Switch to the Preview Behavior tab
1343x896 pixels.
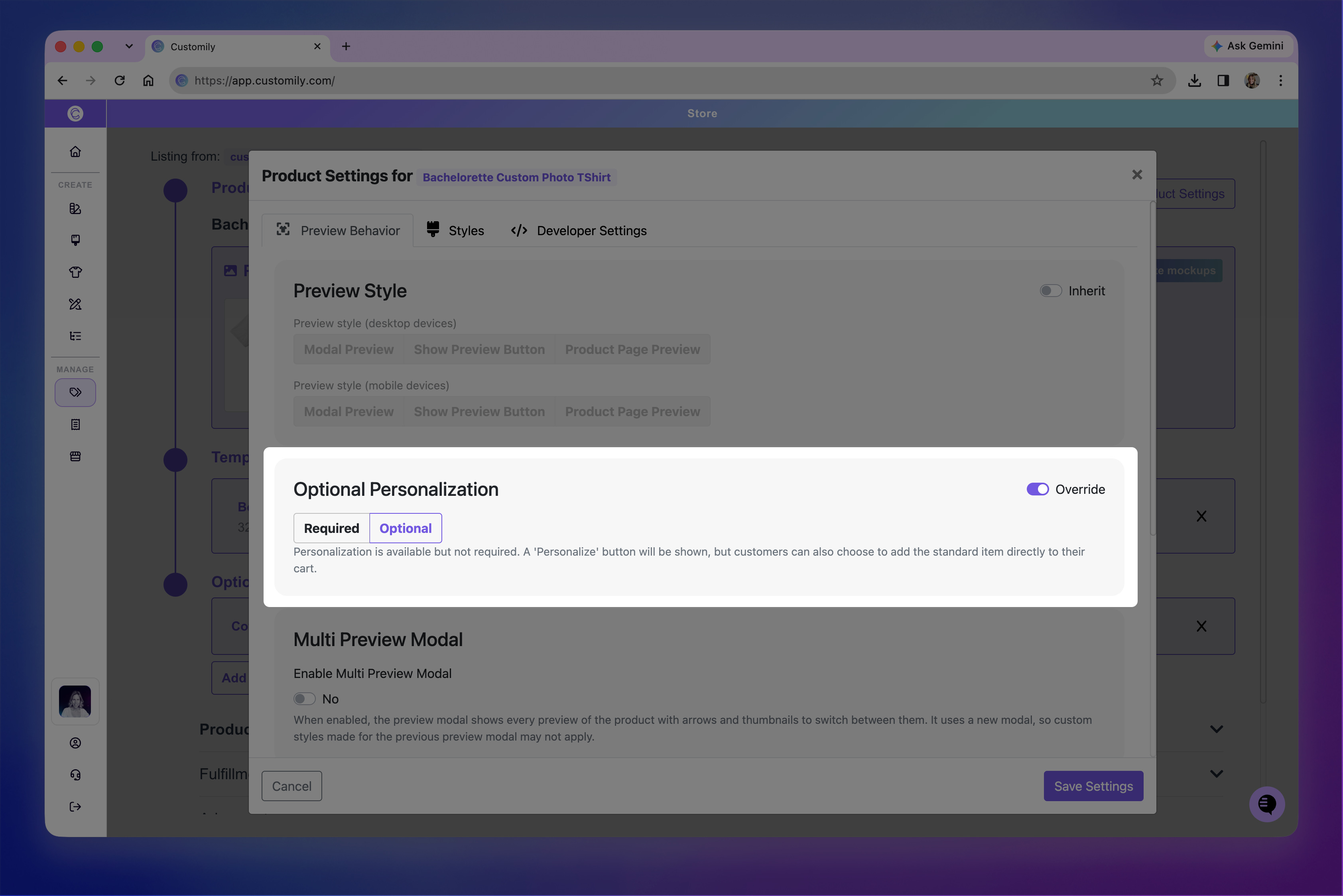click(337, 230)
